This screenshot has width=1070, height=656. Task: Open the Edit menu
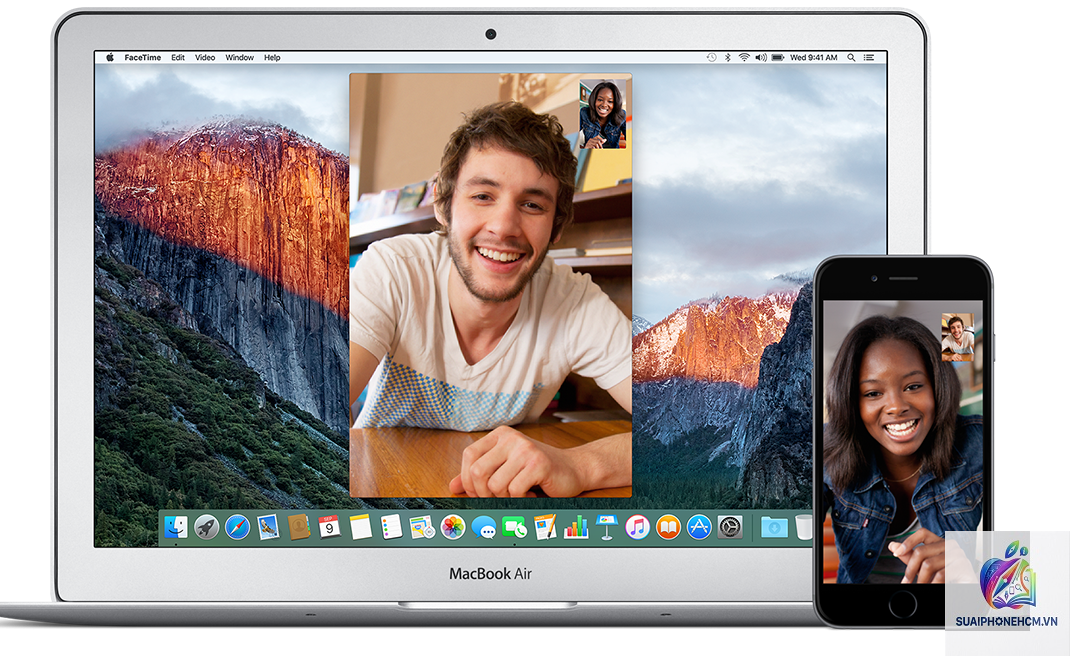click(178, 57)
